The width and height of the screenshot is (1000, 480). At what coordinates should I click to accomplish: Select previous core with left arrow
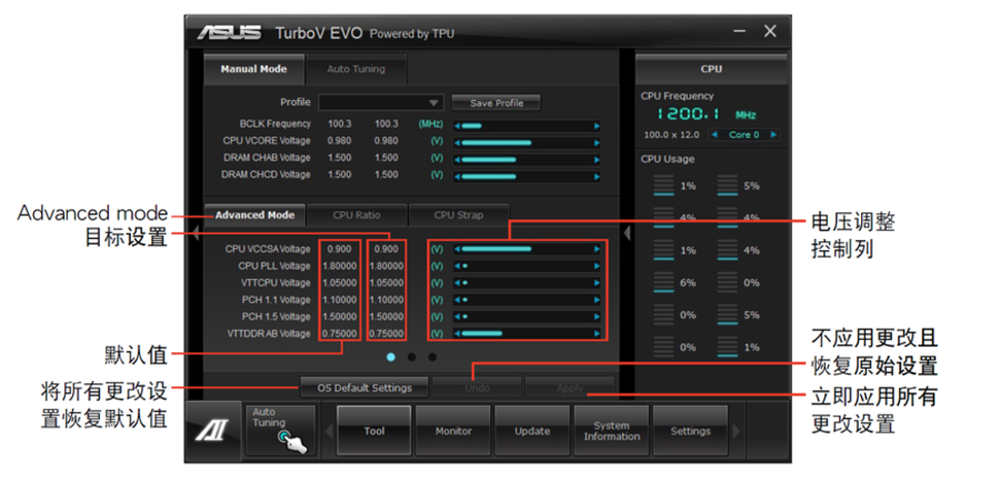coord(714,135)
